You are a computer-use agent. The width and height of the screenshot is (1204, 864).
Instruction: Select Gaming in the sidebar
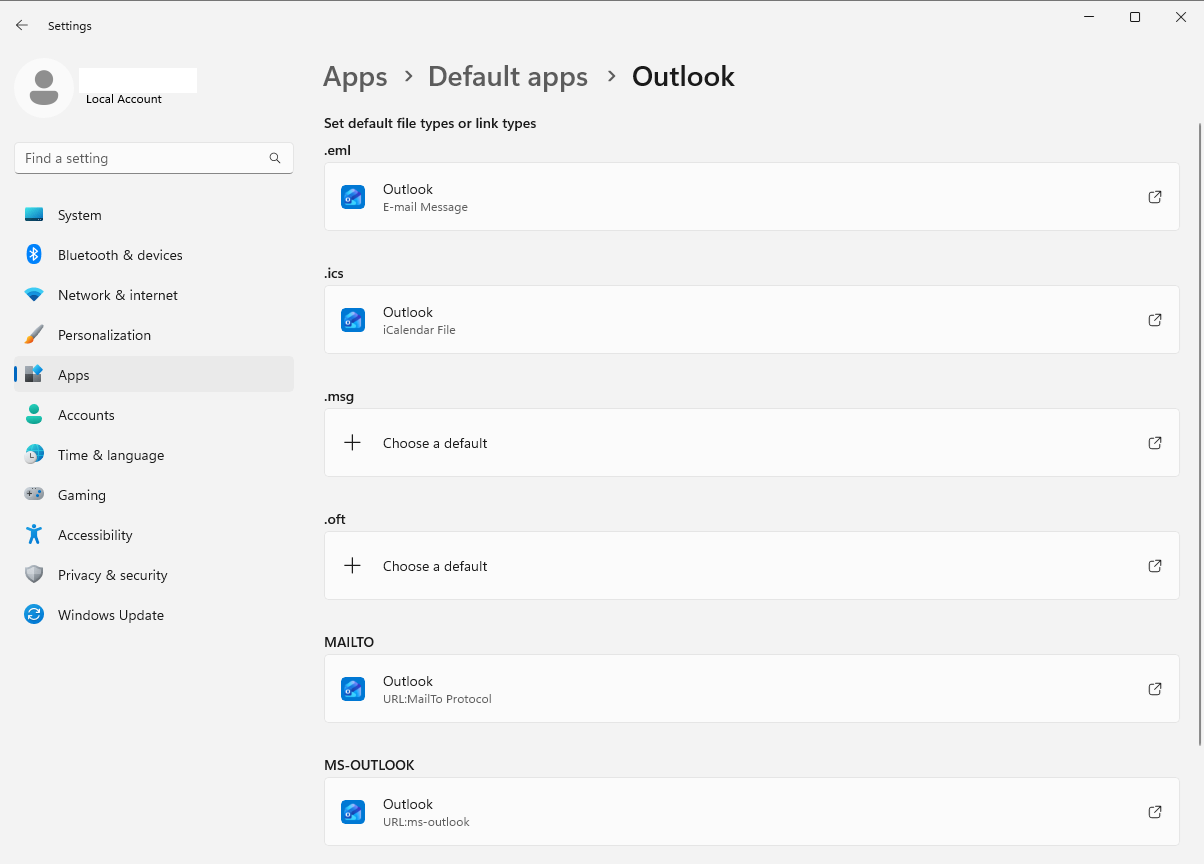coord(154,495)
